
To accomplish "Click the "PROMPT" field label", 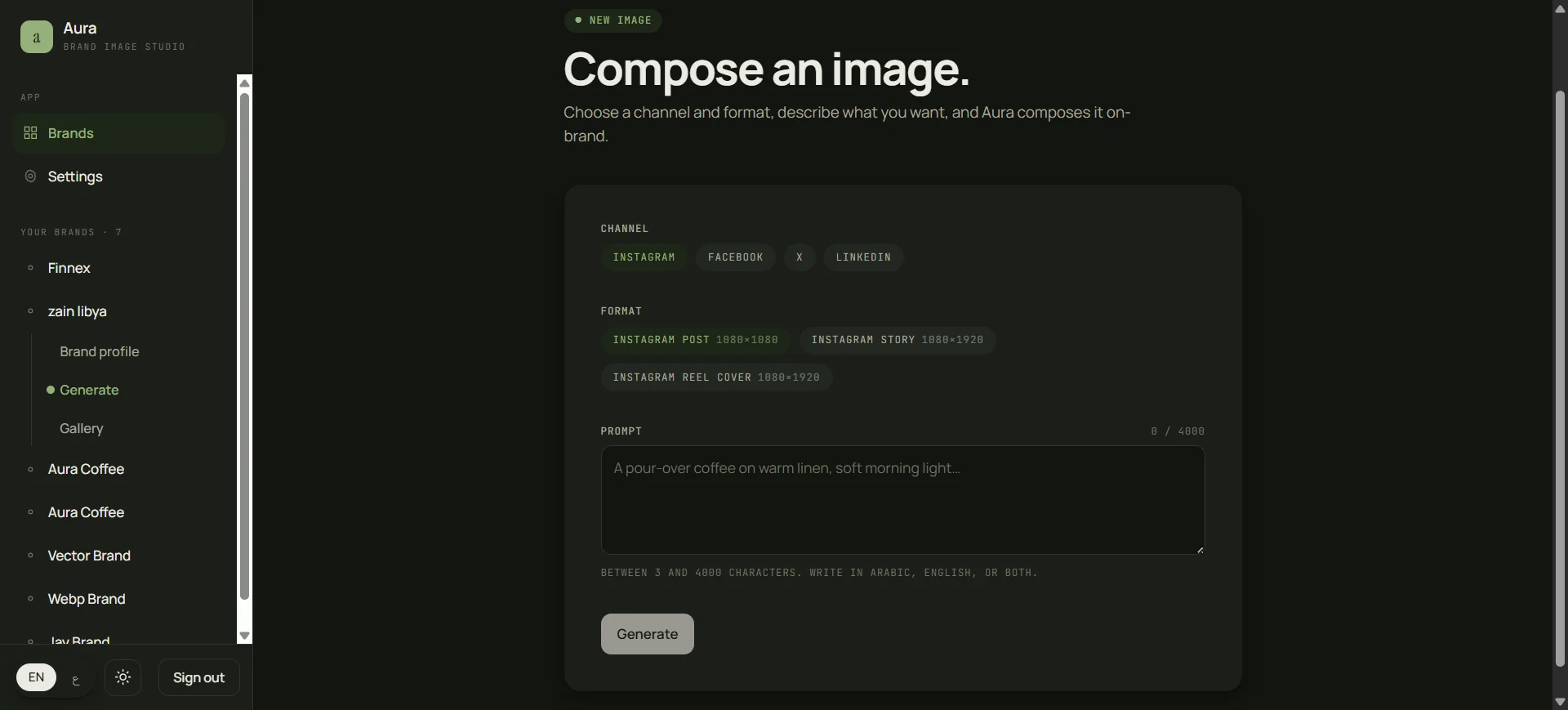I will 621,431.
